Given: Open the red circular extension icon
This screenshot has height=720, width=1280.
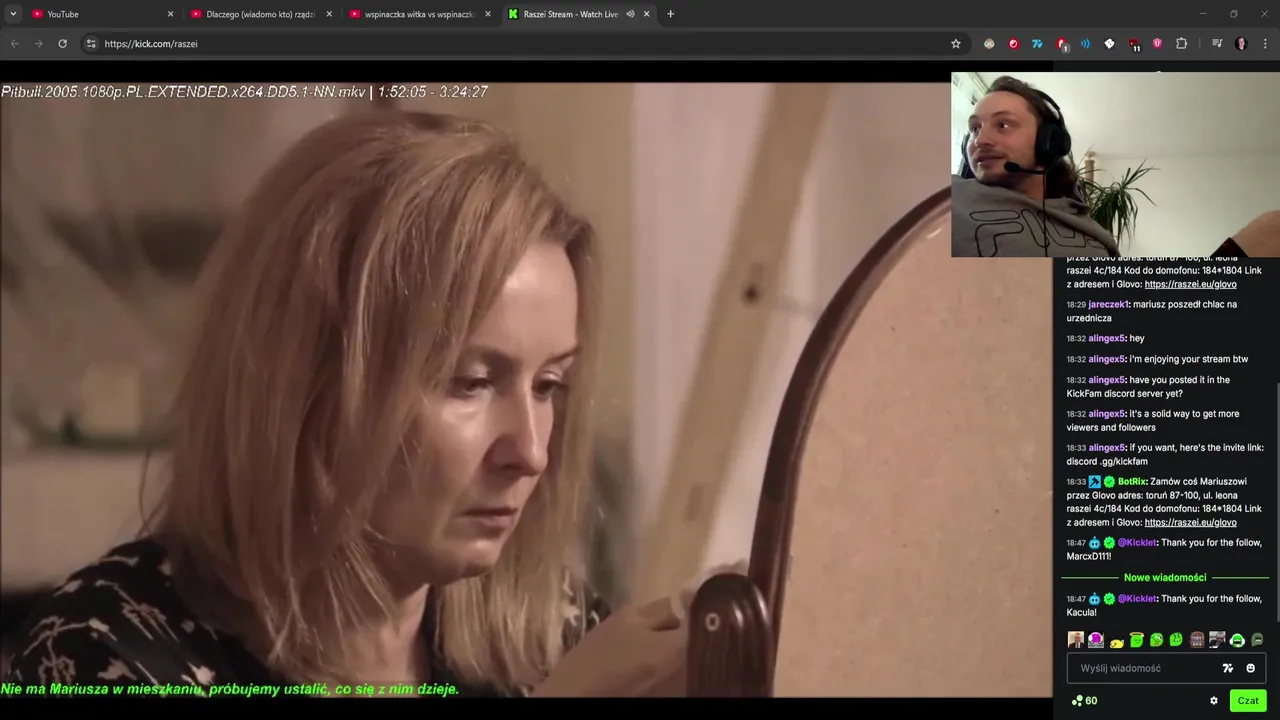Looking at the screenshot, I should (1013, 44).
